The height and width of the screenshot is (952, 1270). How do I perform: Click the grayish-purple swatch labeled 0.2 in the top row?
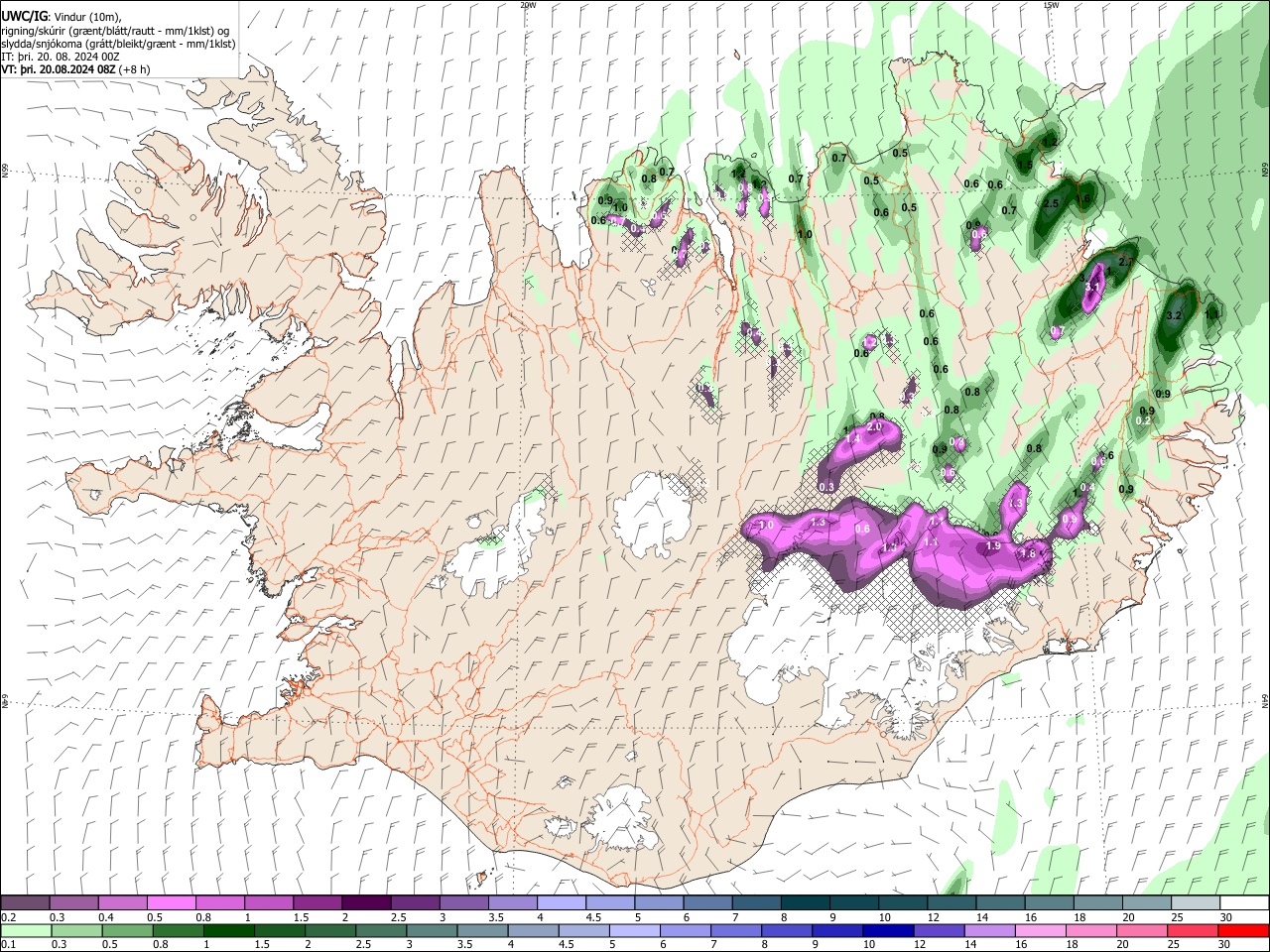(25, 902)
